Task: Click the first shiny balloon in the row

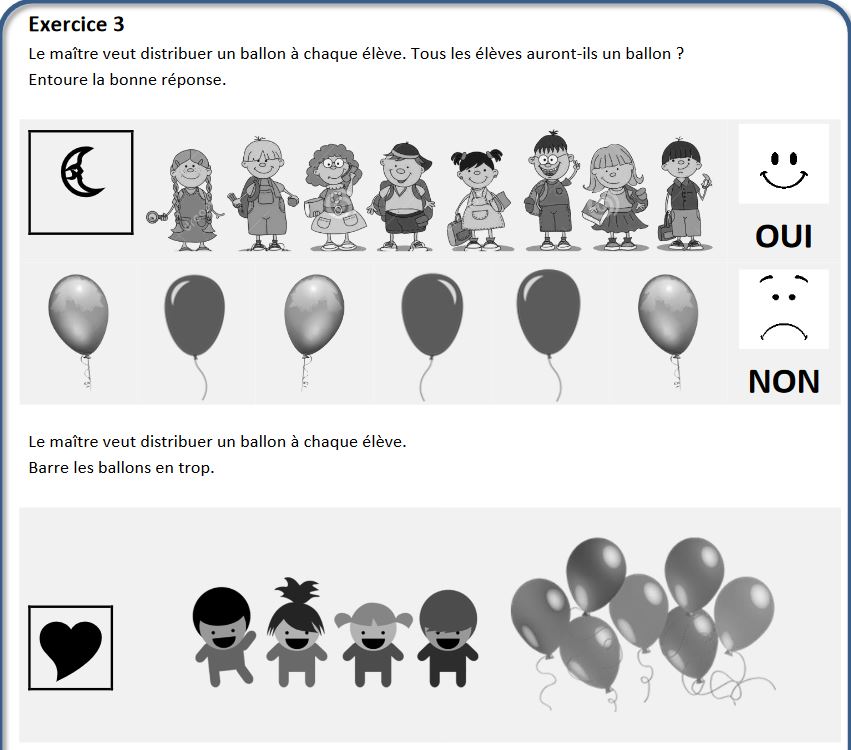Action: (79, 331)
